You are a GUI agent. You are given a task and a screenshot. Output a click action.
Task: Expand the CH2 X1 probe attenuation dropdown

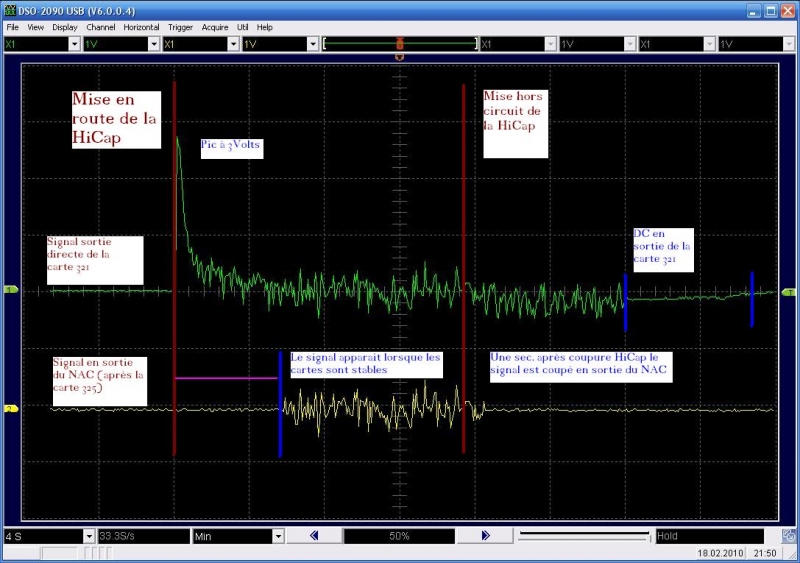pyautogui.click(x=234, y=44)
